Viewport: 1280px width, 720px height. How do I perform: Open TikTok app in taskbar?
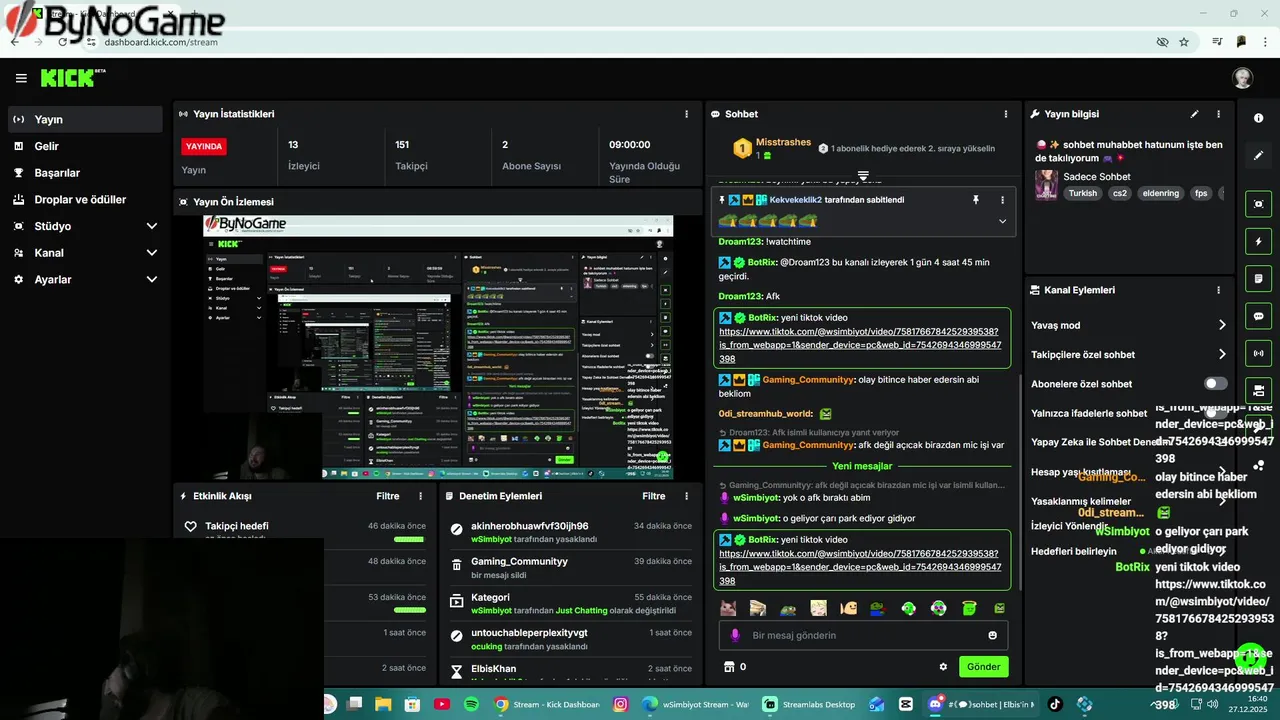[x=1055, y=704]
